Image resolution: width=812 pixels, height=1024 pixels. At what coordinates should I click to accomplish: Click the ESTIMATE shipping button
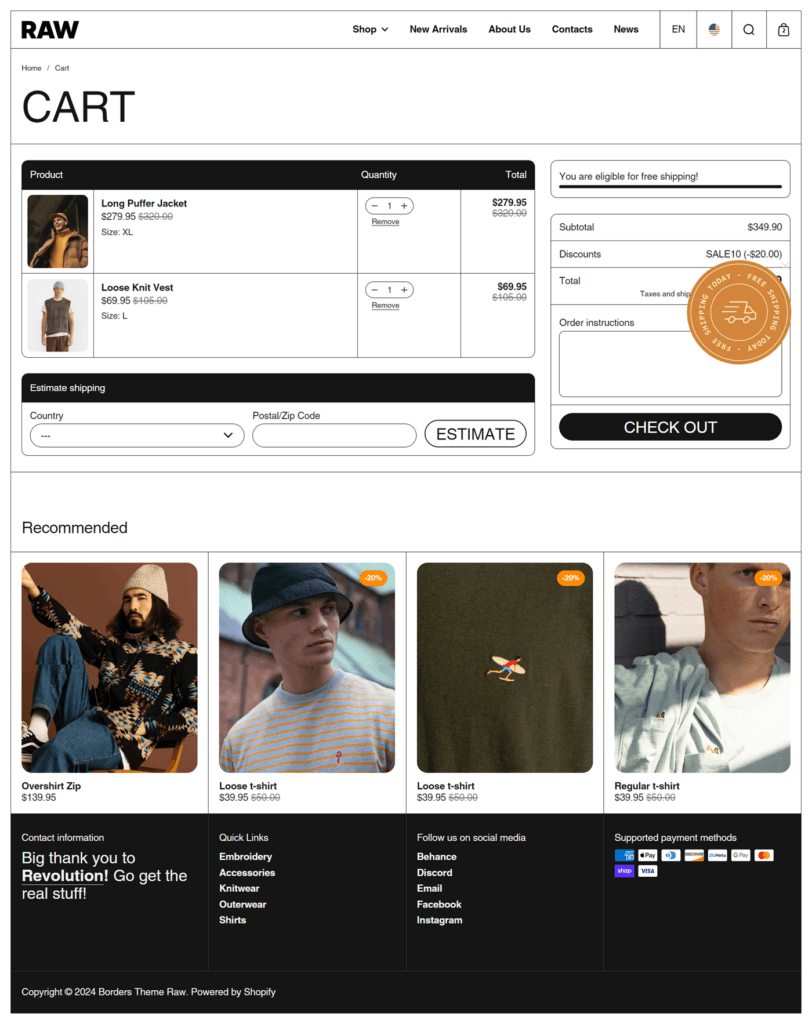click(x=476, y=434)
